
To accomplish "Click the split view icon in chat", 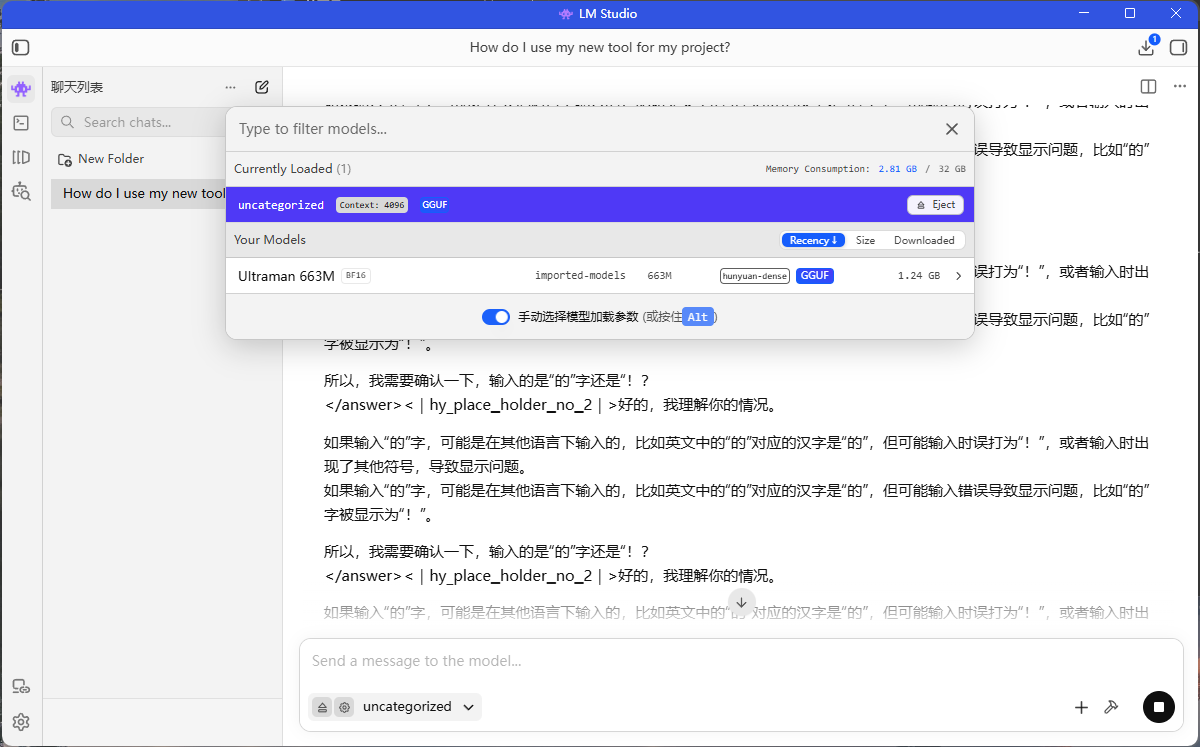I will coord(1149,87).
